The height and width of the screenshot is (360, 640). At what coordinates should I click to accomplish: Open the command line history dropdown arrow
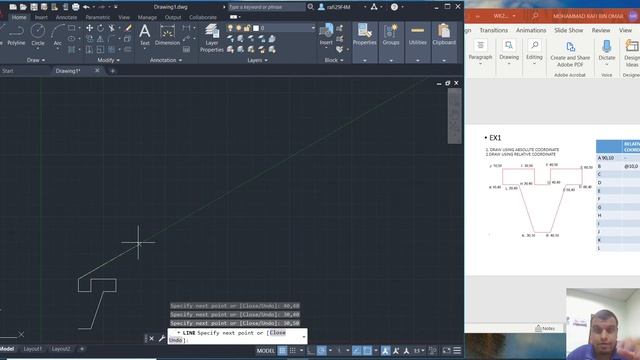click(304, 337)
